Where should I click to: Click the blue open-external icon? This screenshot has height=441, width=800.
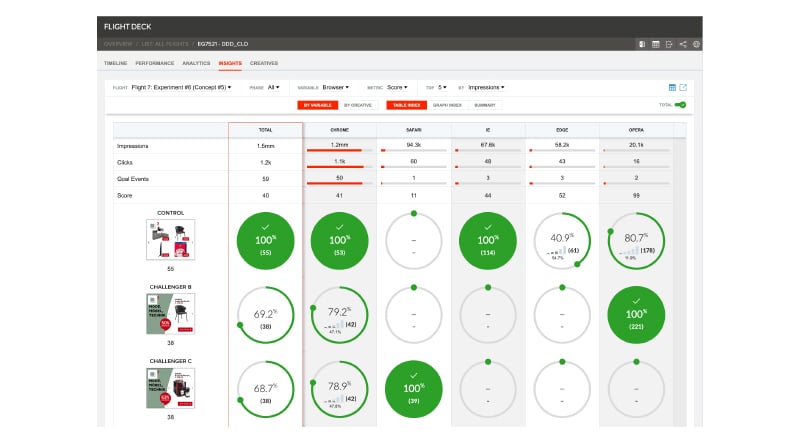click(x=684, y=87)
